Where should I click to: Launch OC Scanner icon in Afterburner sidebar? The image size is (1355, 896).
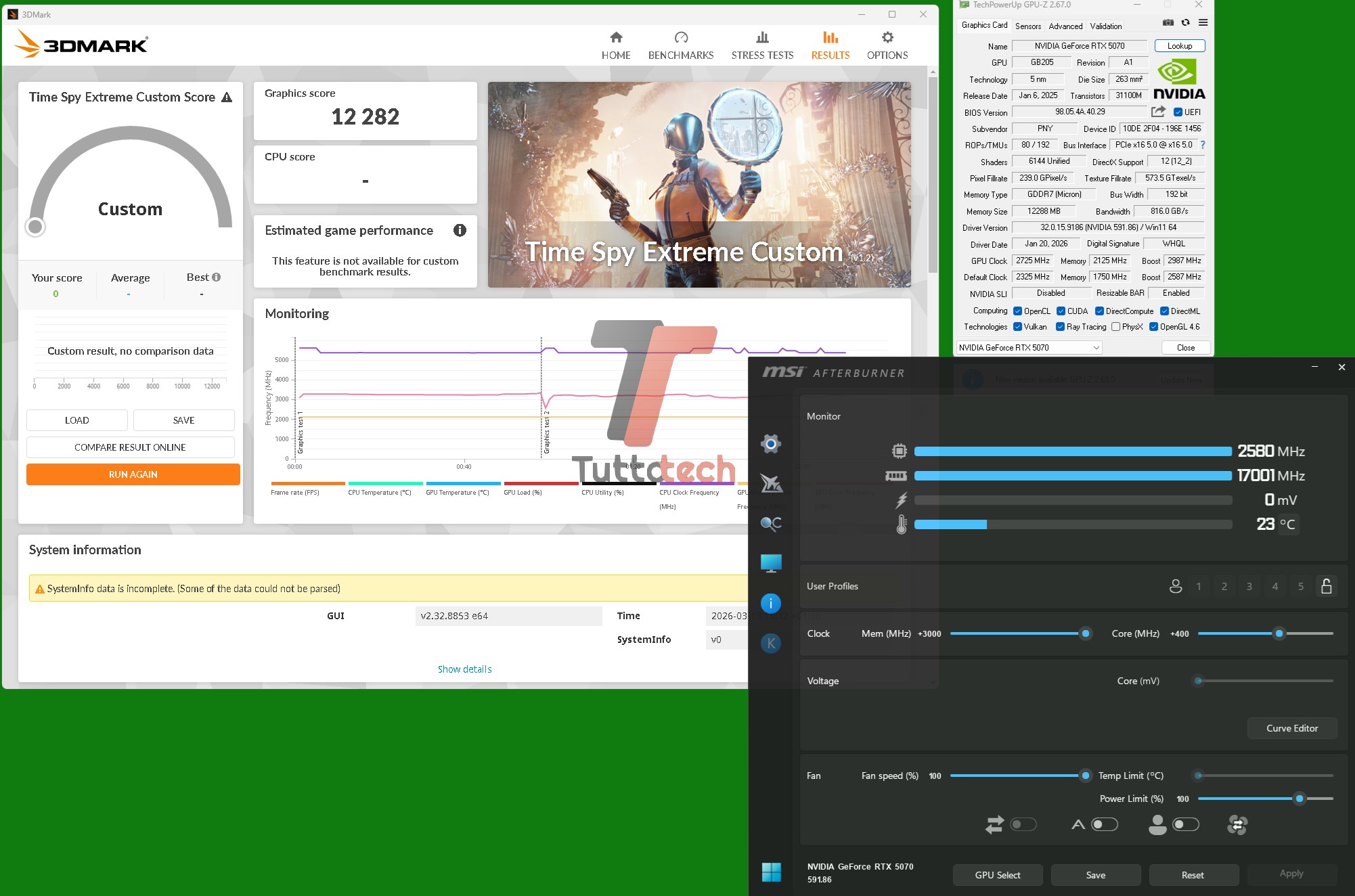(x=771, y=484)
